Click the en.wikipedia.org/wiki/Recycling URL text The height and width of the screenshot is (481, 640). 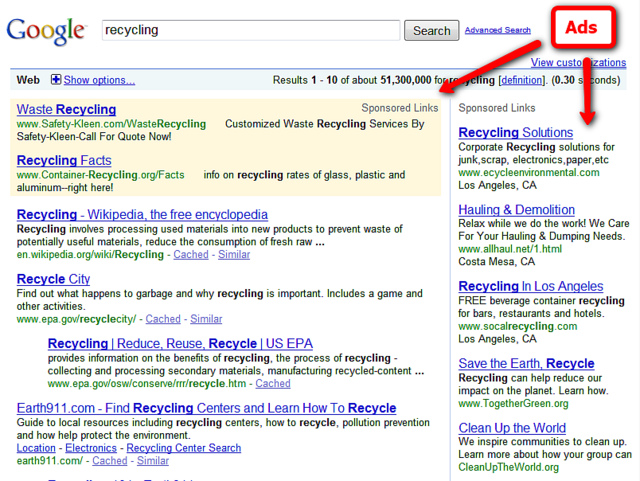(x=90, y=254)
